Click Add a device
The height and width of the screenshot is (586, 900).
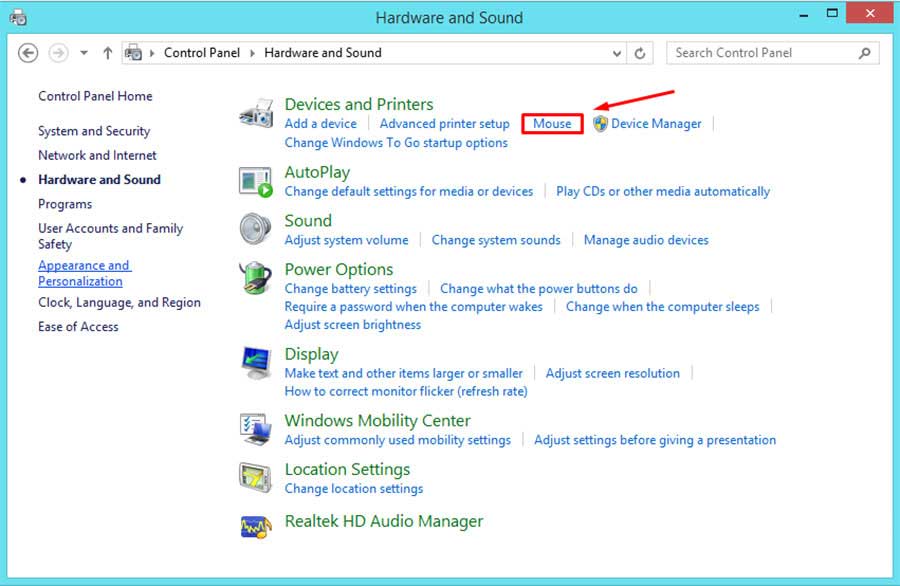pos(320,123)
